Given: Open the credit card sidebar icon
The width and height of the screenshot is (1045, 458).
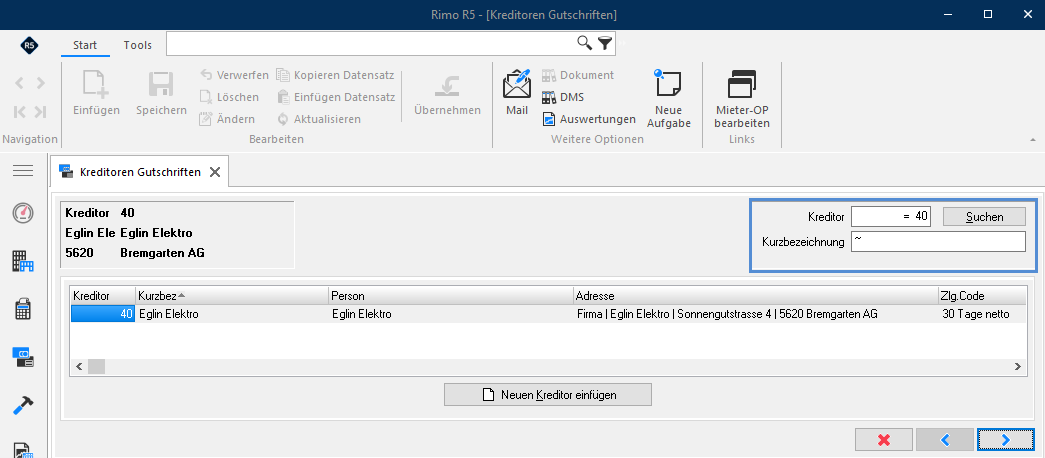Looking at the screenshot, I should pos(23,357).
